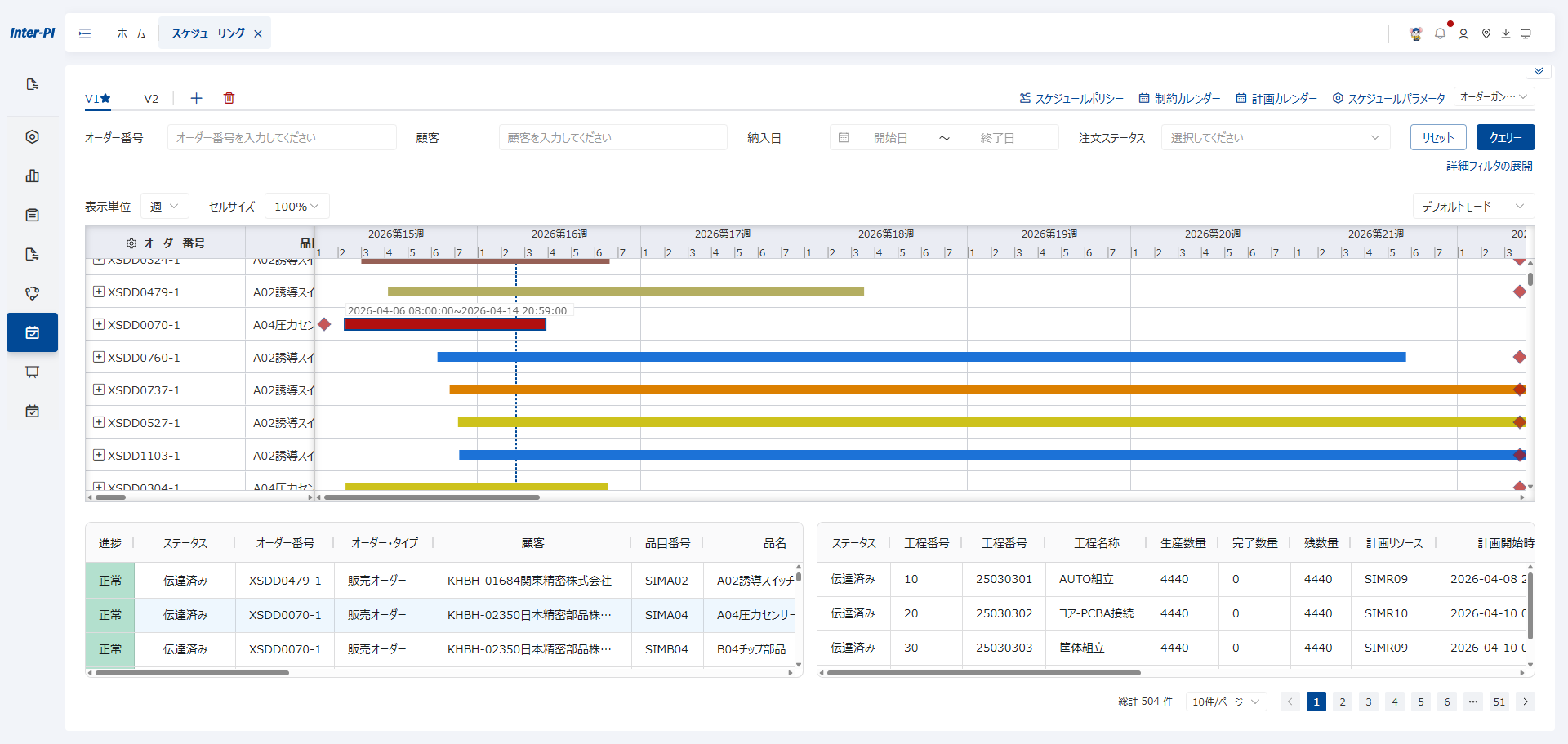Click the monitor display icon
Image resolution: width=1568 pixels, height=744 pixels.
[1526, 33]
